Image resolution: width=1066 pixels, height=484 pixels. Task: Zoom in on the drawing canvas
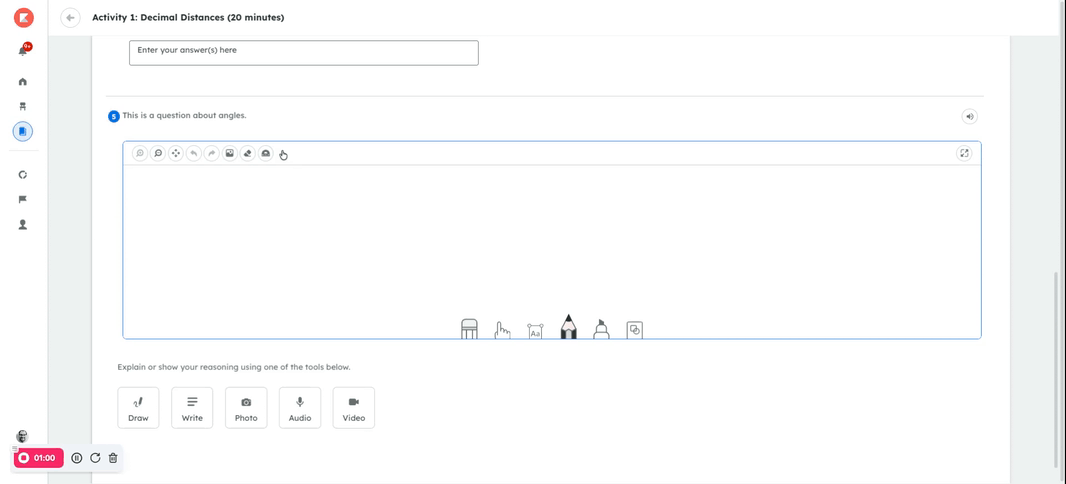click(139, 154)
